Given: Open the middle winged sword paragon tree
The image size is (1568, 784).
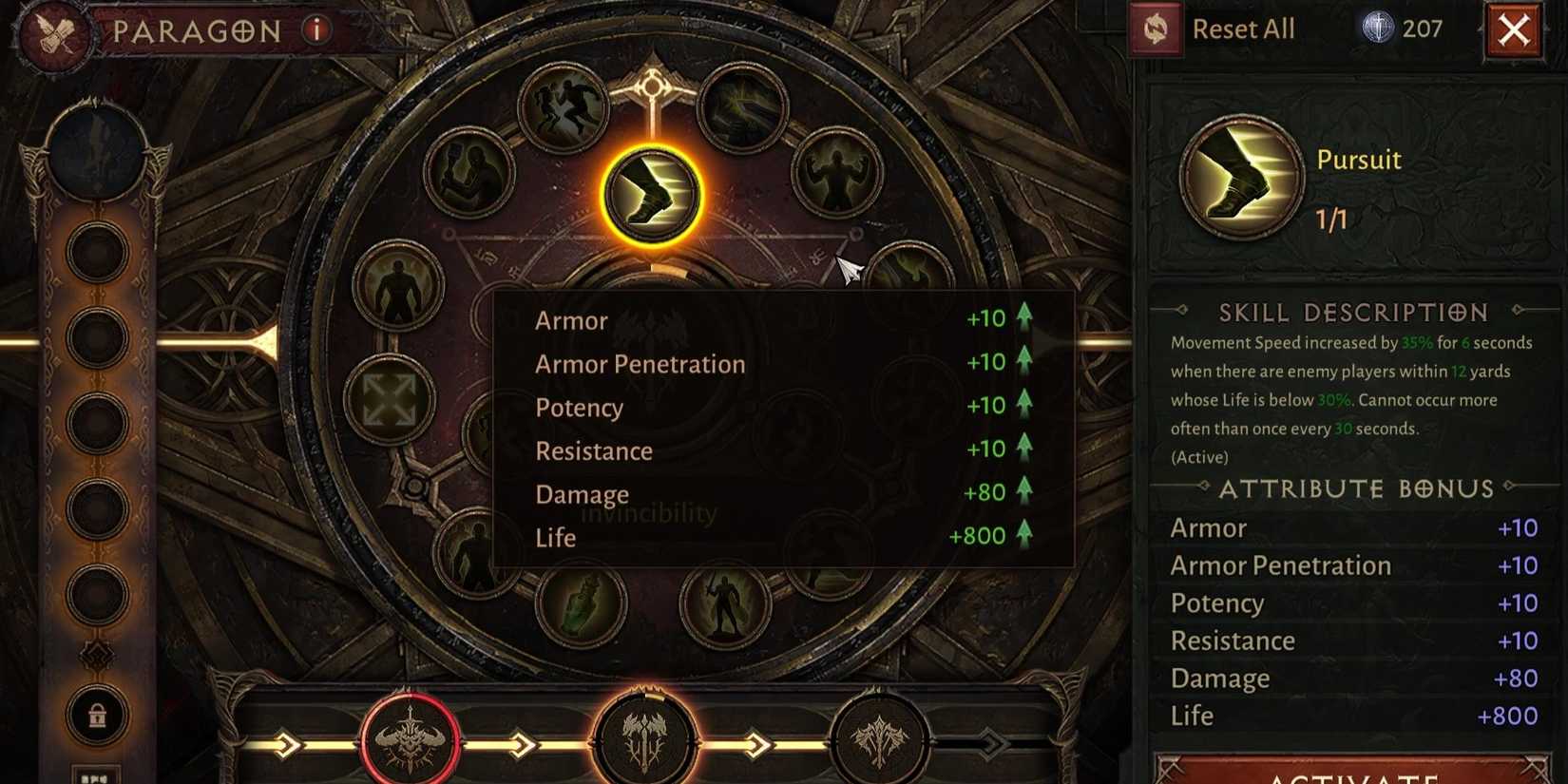Looking at the screenshot, I should tap(645, 740).
